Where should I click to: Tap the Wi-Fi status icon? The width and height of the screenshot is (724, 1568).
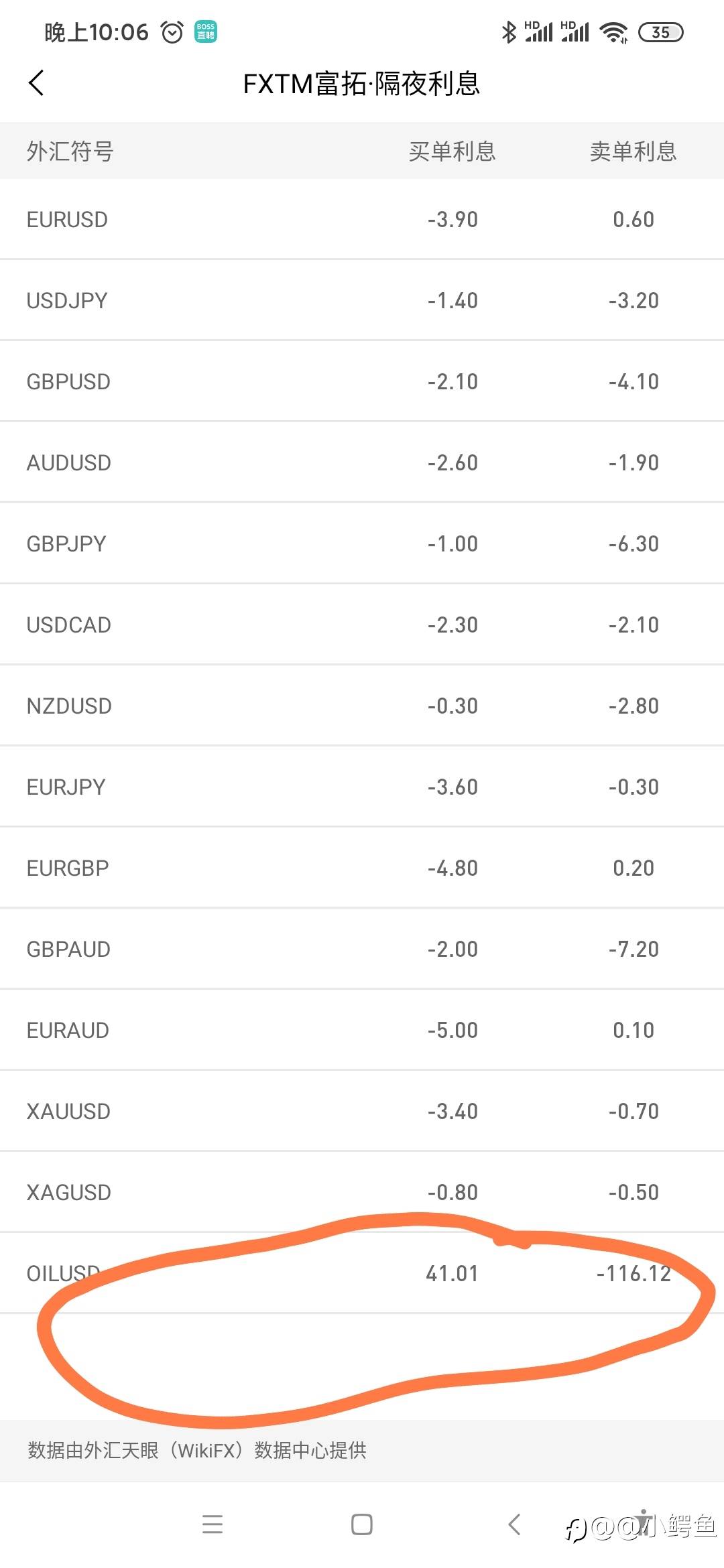tap(613, 32)
